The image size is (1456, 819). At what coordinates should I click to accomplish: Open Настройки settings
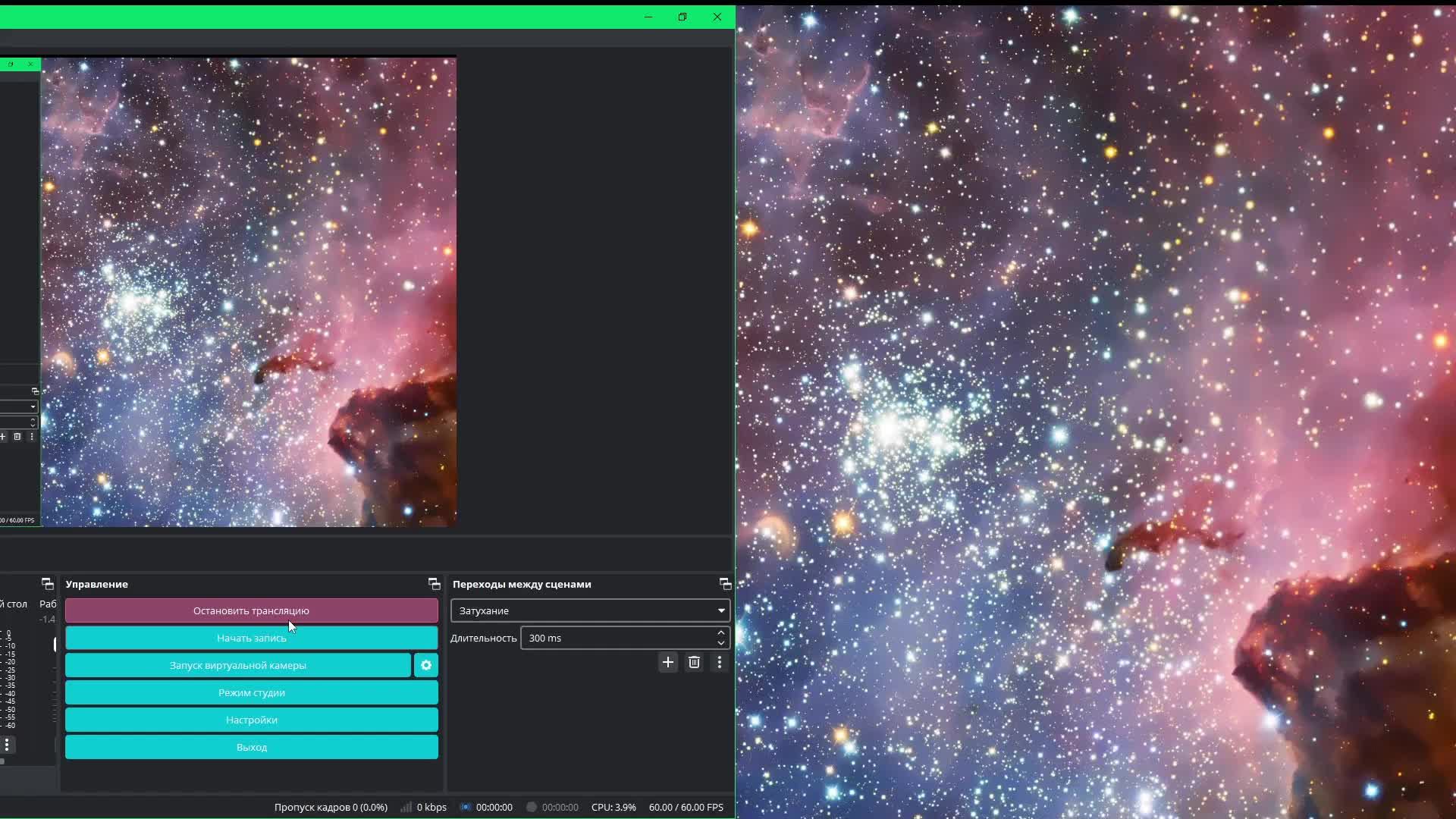pos(251,720)
